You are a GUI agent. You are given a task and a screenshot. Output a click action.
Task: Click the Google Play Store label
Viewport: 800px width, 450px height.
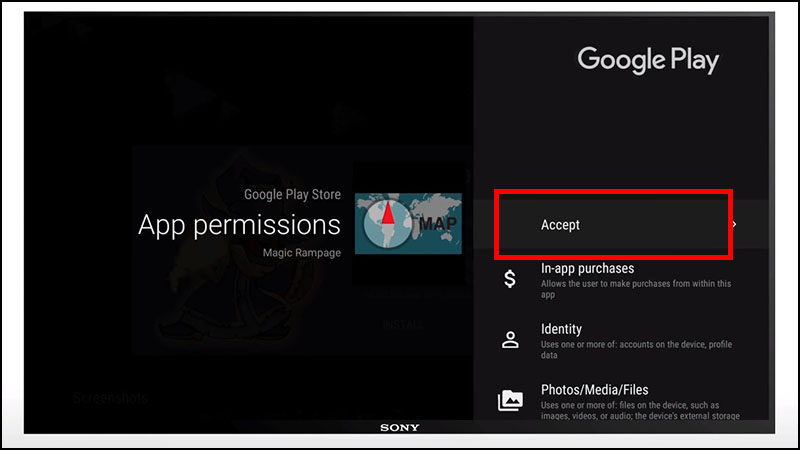coord(292,194)
